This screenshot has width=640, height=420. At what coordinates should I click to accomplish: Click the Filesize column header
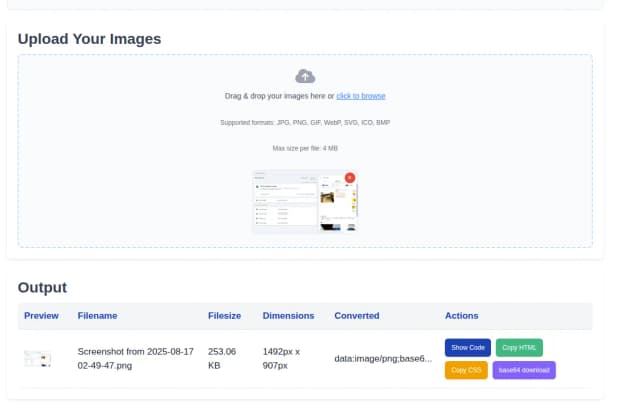224,316
